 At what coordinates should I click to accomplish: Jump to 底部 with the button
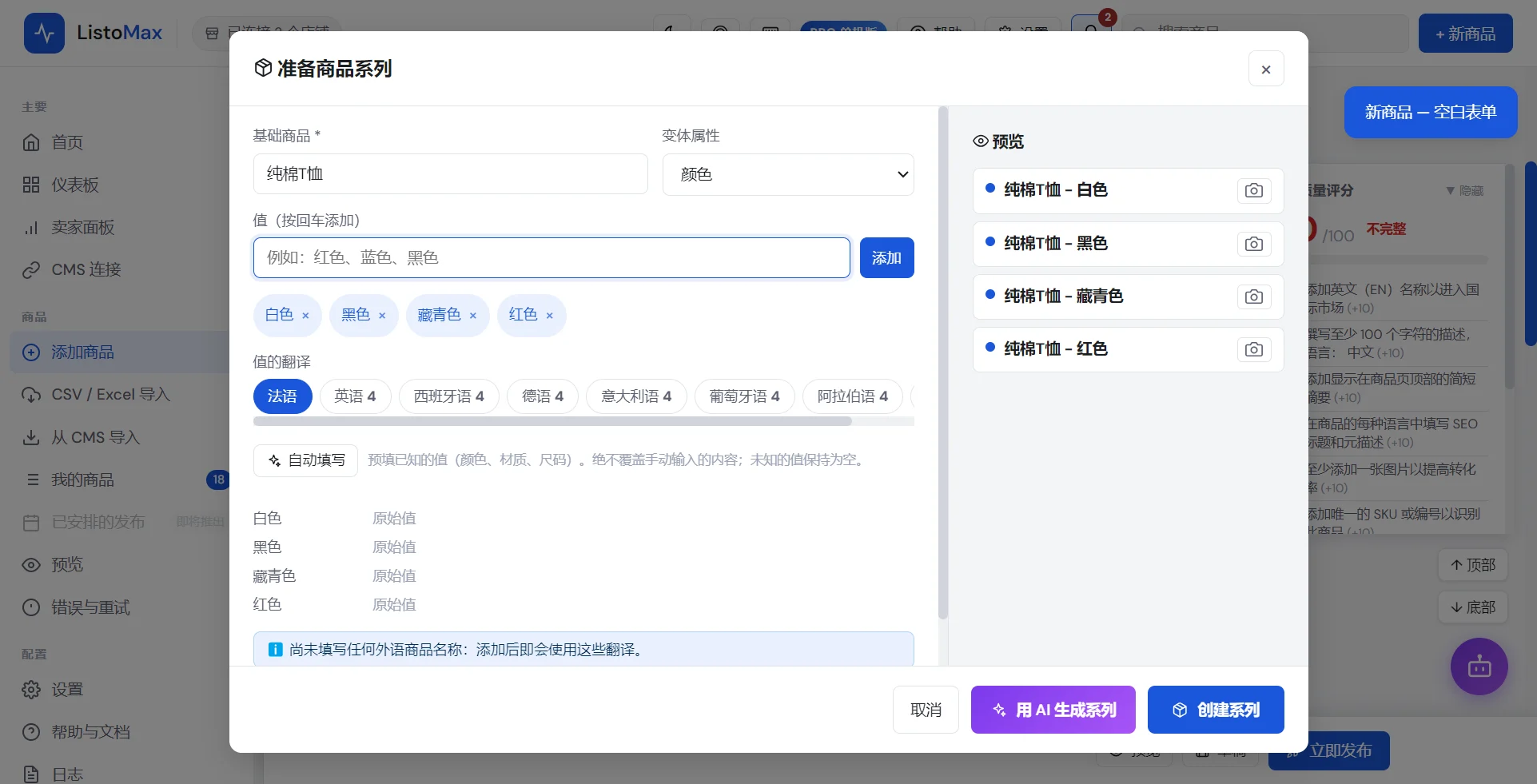1473,607
